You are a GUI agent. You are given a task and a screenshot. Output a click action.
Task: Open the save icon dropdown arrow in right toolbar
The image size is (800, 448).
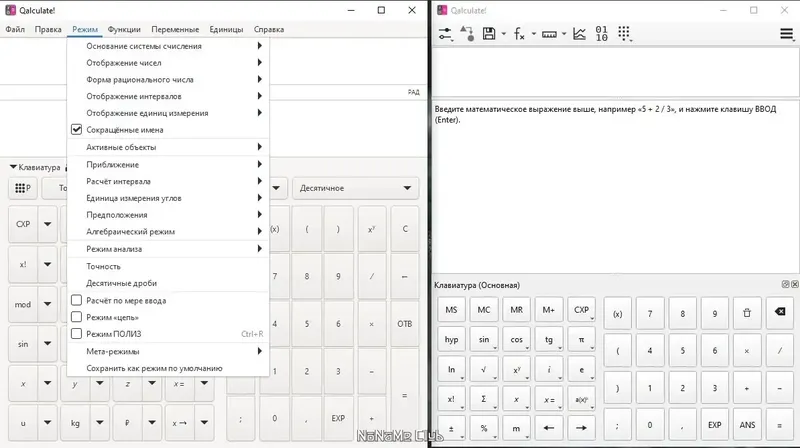[504, 34]
